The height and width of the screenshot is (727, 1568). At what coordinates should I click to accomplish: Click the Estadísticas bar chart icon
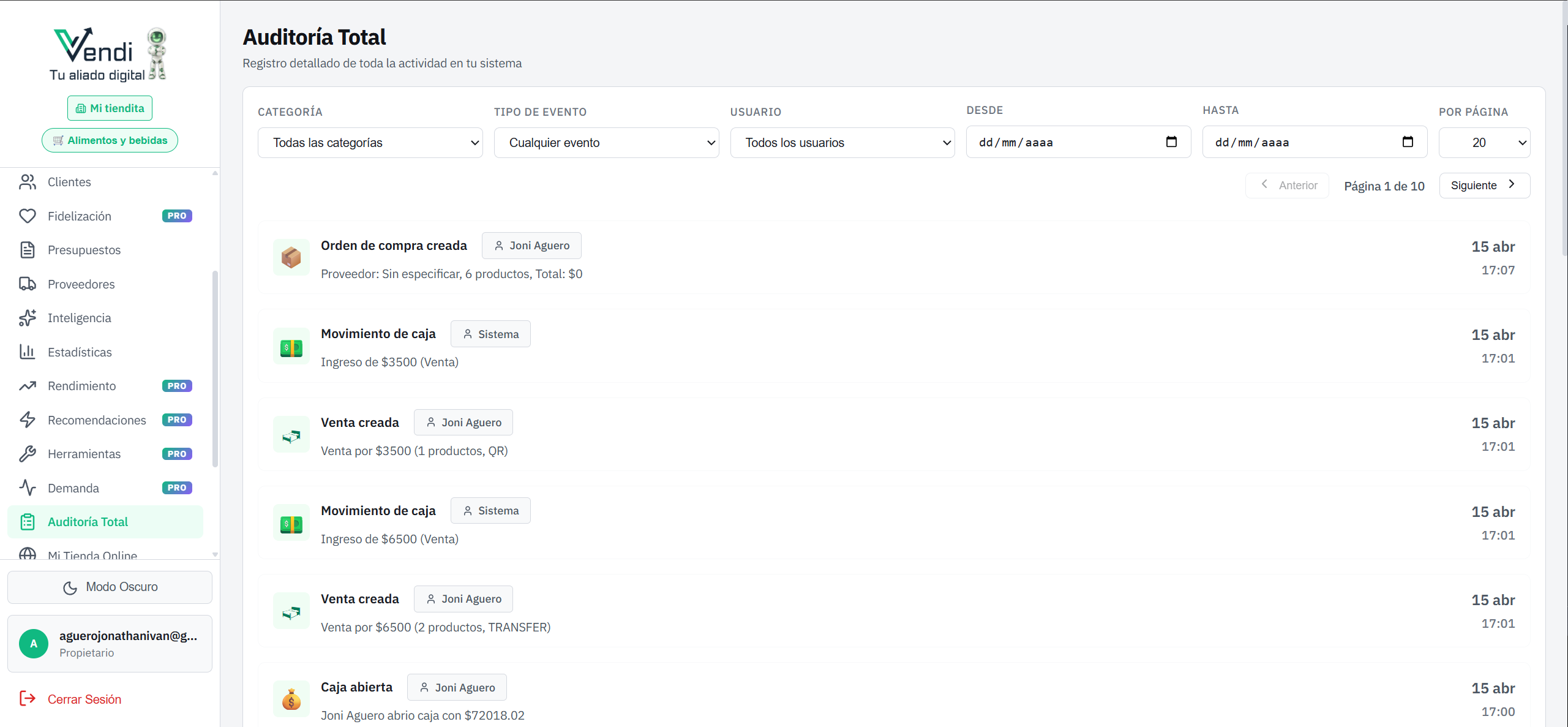(x=28, y=352)
